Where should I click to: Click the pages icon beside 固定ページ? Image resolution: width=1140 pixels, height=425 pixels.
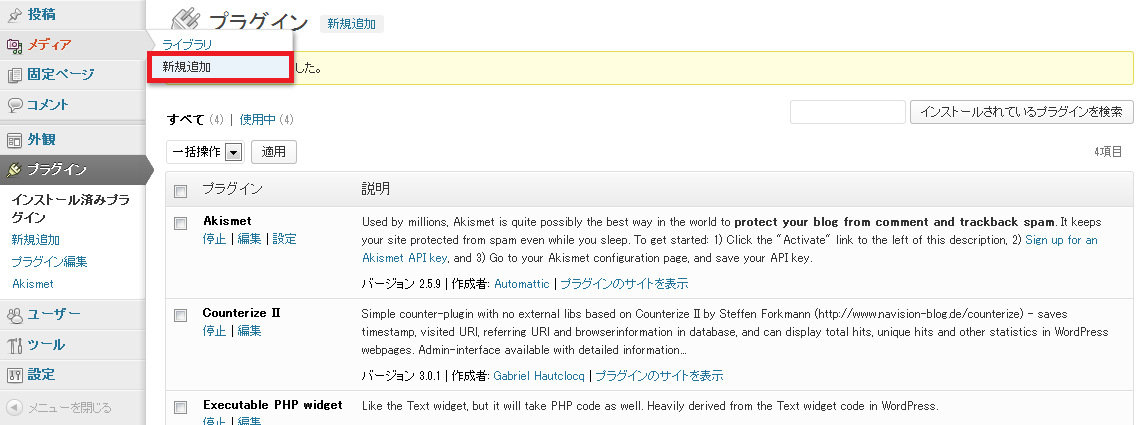pyautogui.click(x=15, y=75)
